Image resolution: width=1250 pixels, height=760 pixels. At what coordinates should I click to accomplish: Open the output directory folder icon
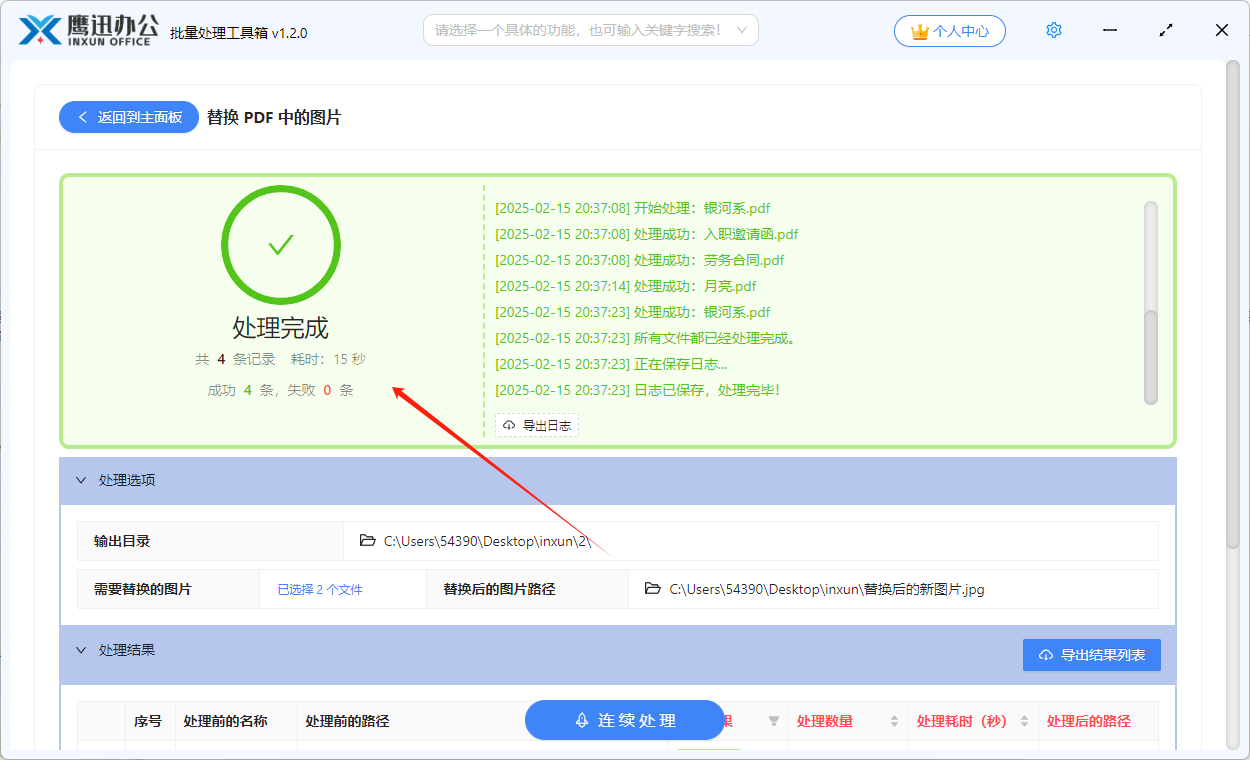click(x=367, y=540)
